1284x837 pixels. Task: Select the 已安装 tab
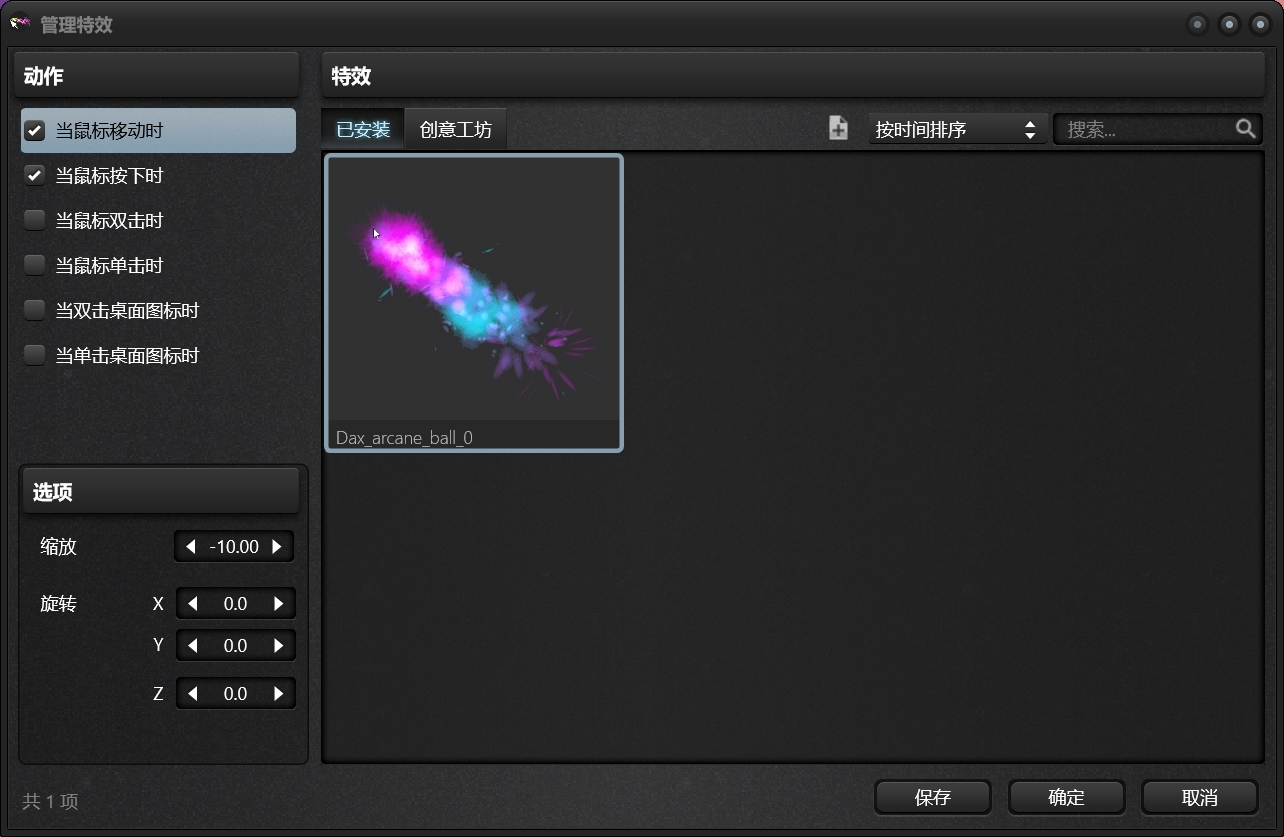pos(362,128)
